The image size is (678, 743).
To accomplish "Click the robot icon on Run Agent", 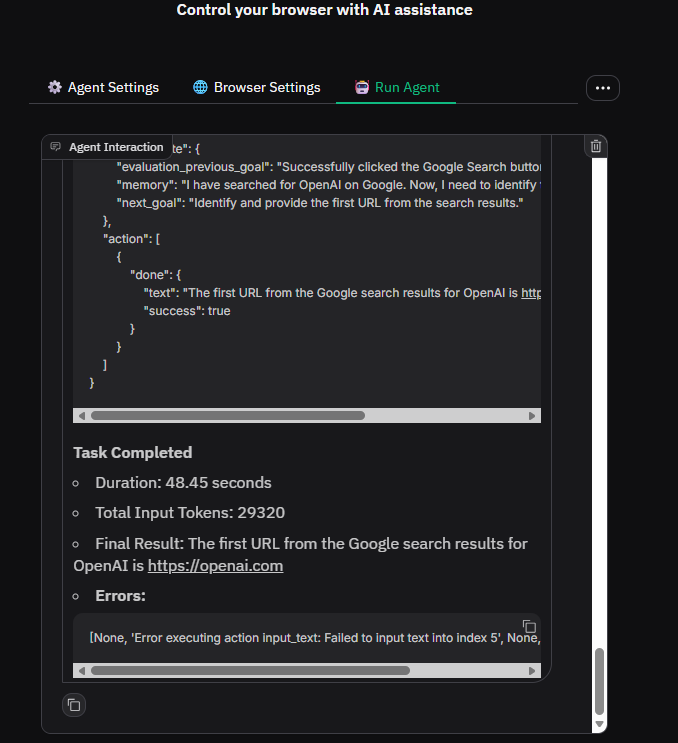I will pos(361,87).
